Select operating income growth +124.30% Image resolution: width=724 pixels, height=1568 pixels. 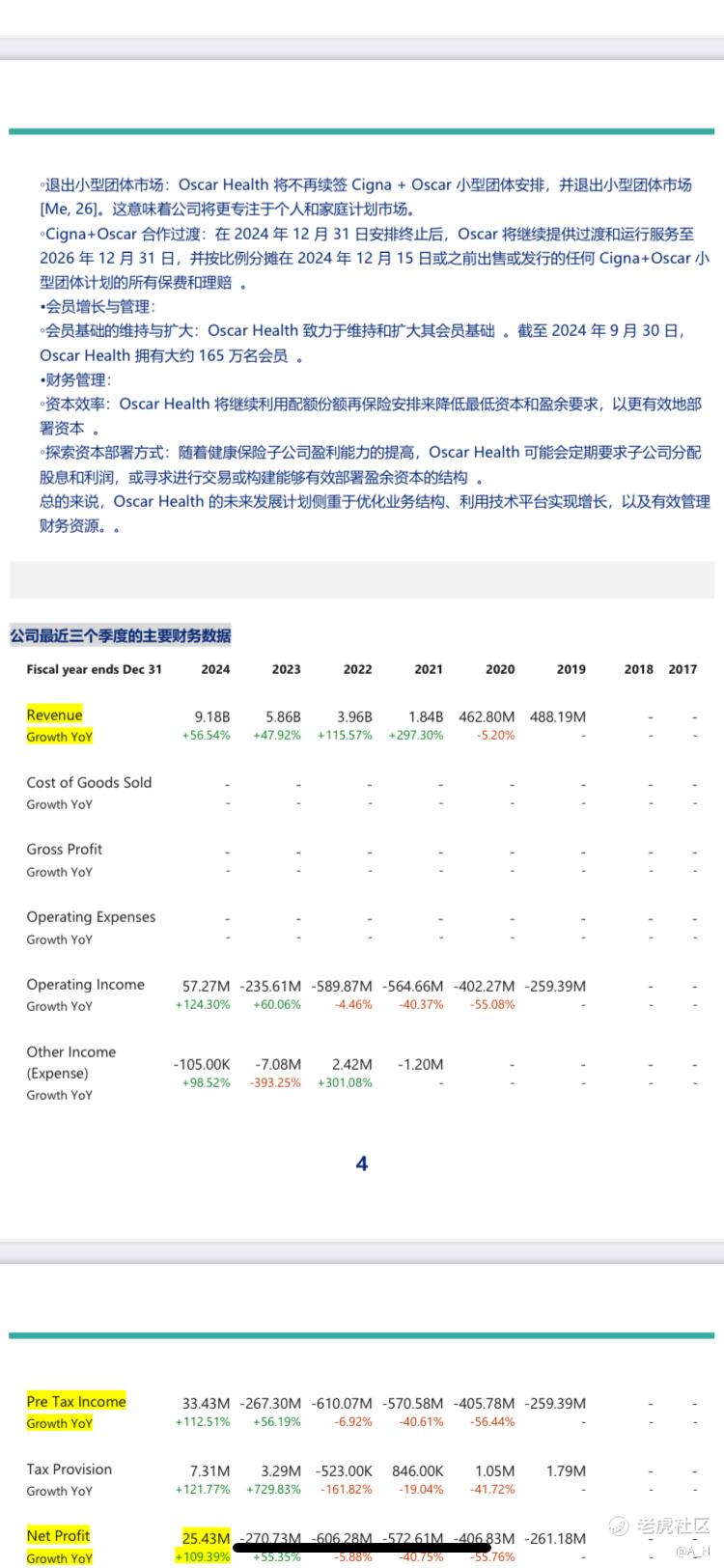click(203, 1005)
